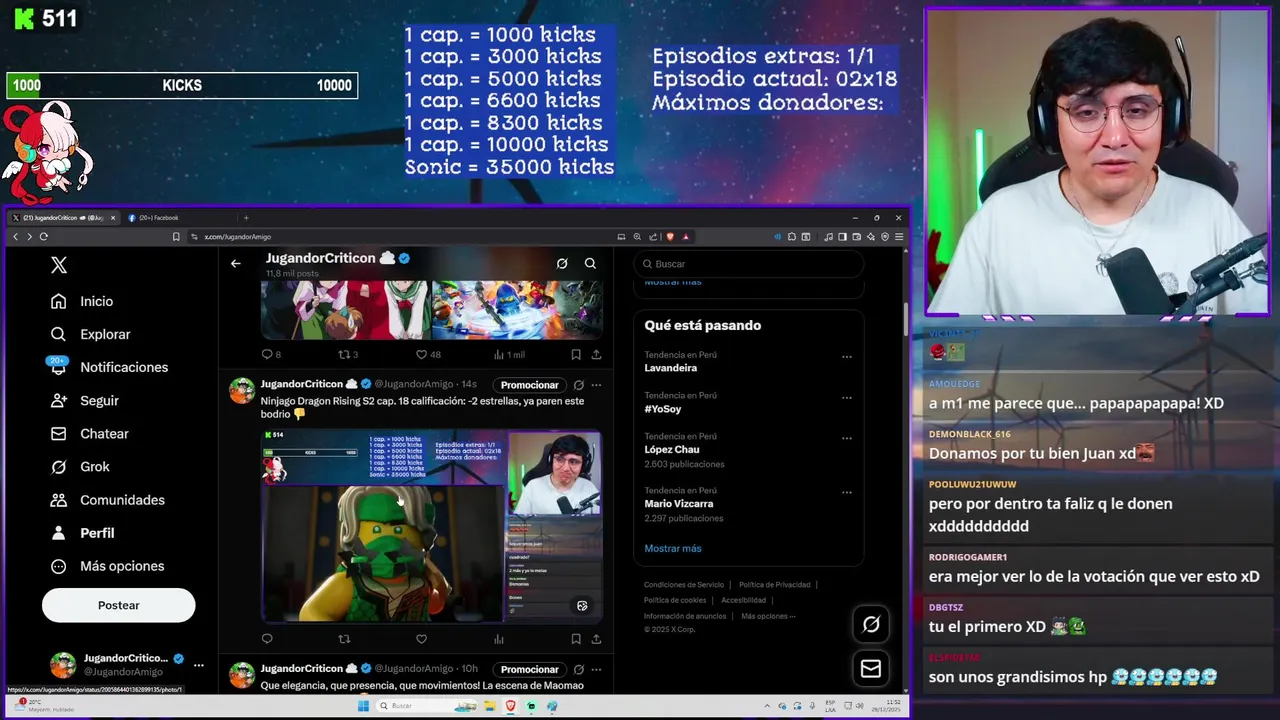The width and height of the screenshot is (1280, 720).
Task: Click the Grok icon in the profile header
Action: pos(562,263)
